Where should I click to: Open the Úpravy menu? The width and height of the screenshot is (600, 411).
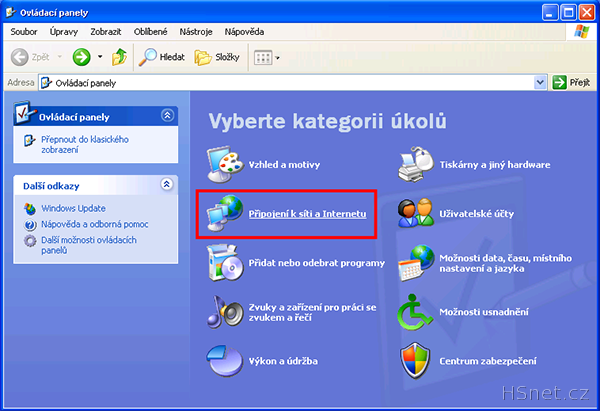click(x=64, y=32)
